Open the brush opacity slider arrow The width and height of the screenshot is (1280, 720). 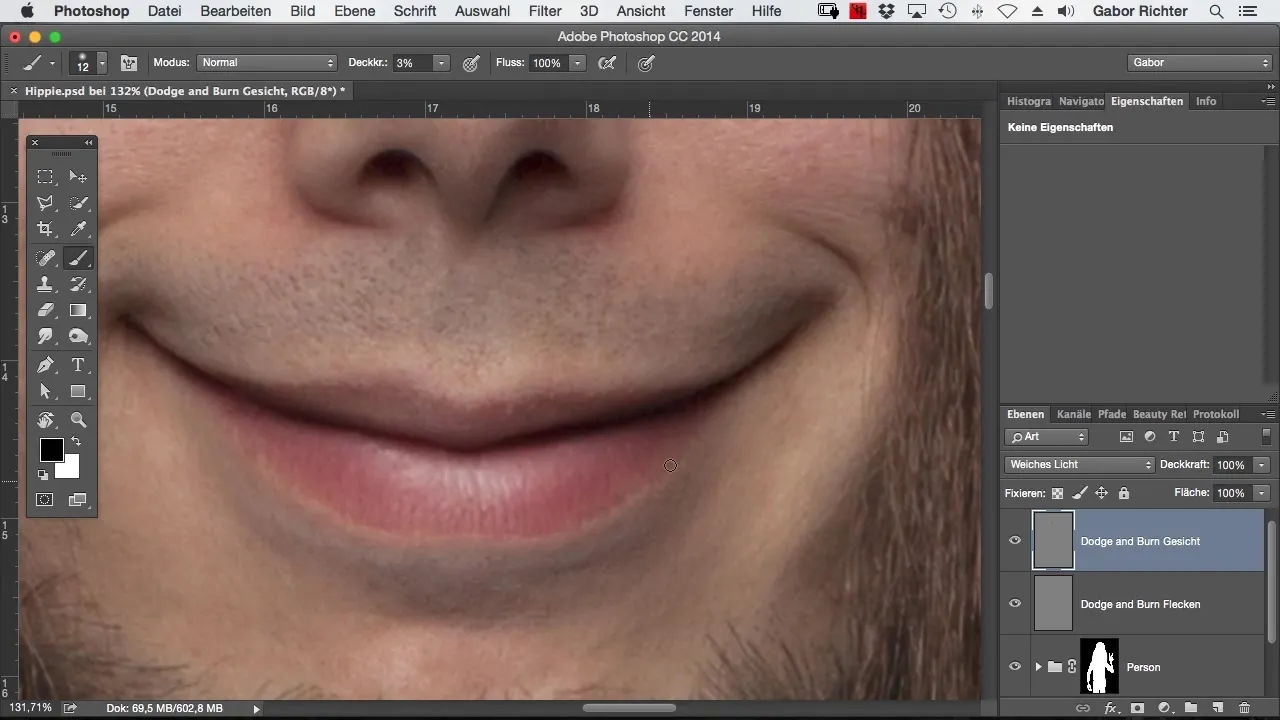pyautogui.click(x=442, y=63)
